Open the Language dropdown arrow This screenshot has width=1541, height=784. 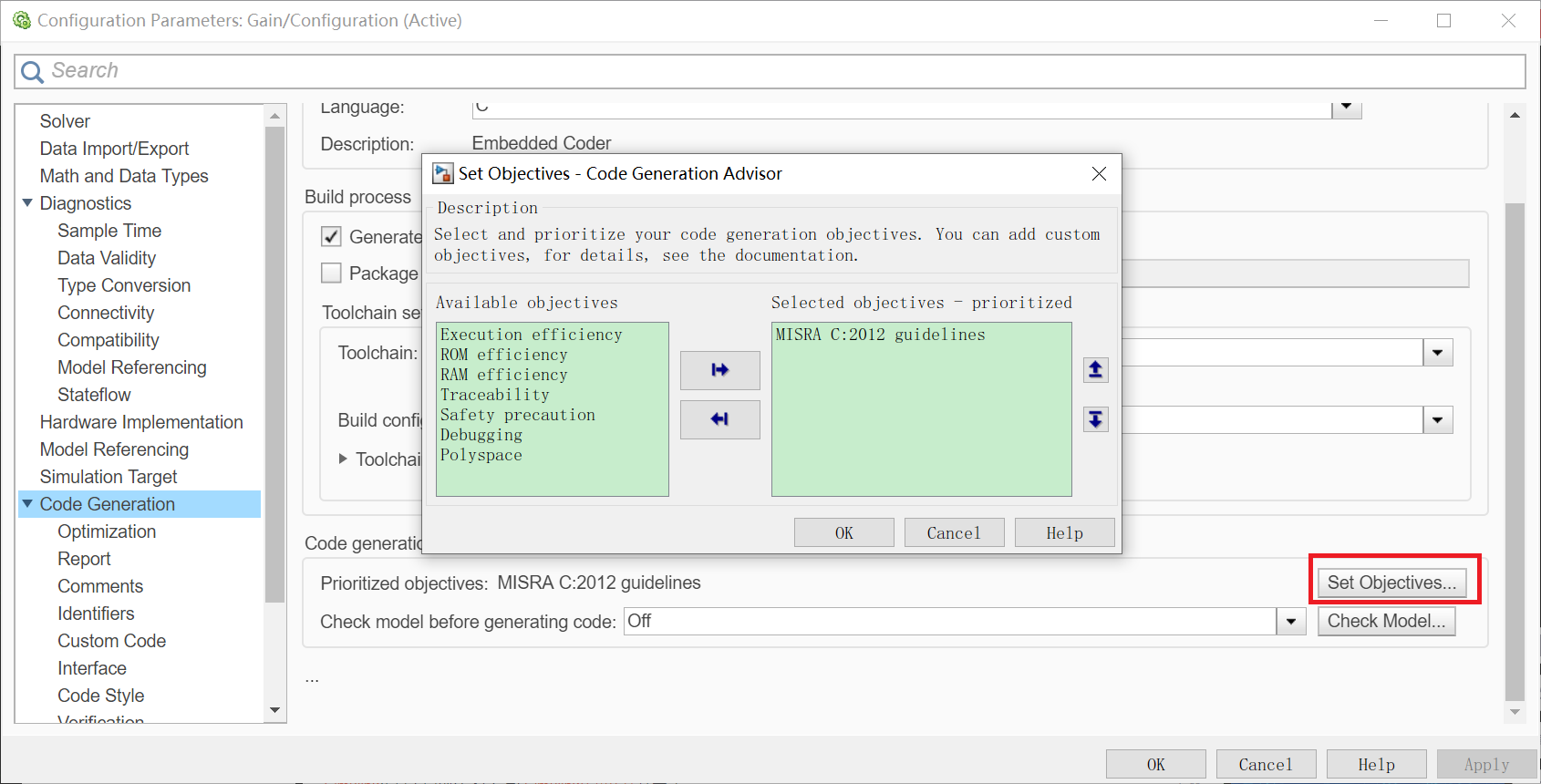(x=1347, y=108)
